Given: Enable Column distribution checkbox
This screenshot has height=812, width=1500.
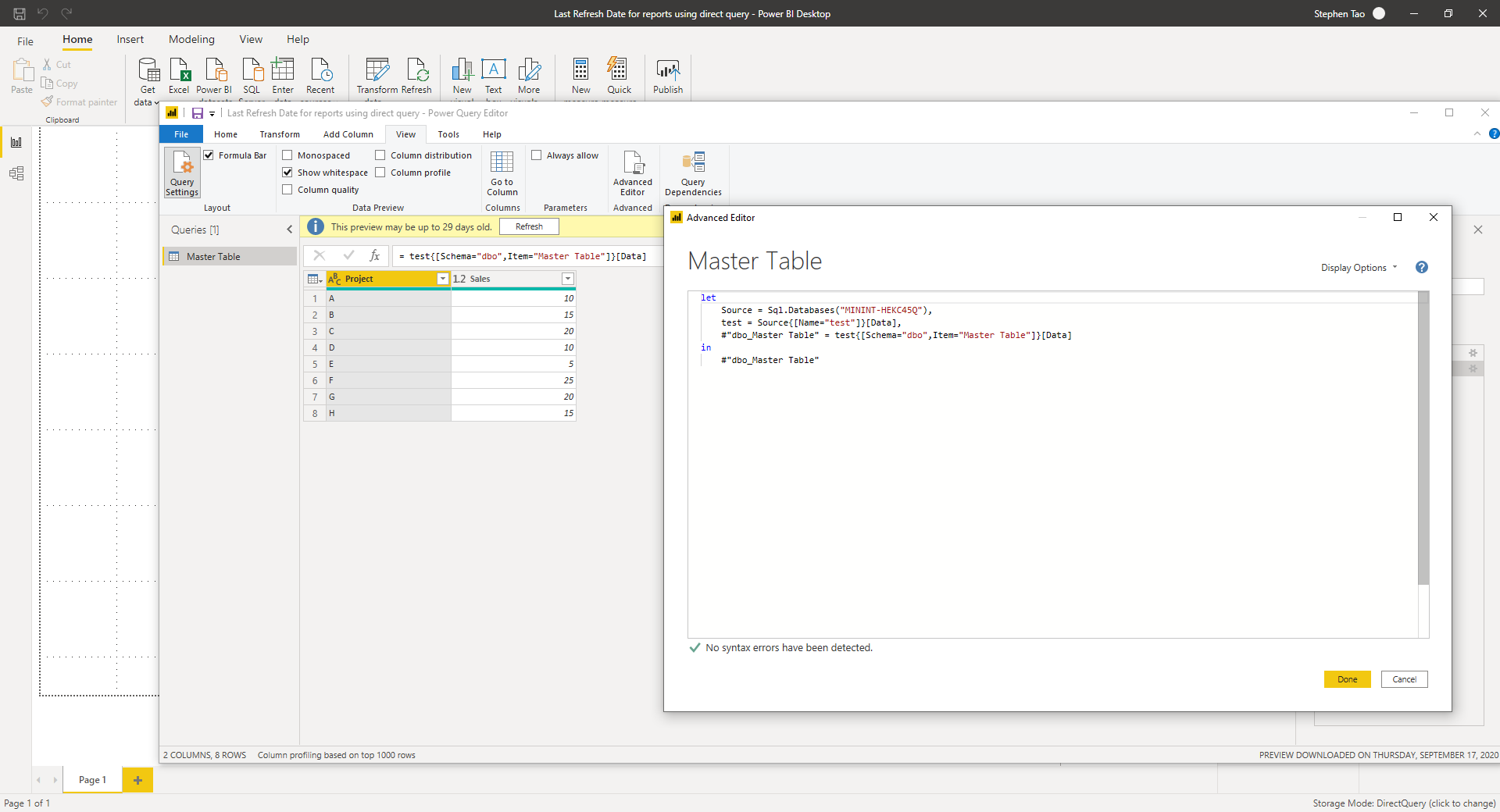Looking at the screenshot, I should point(380,155).
